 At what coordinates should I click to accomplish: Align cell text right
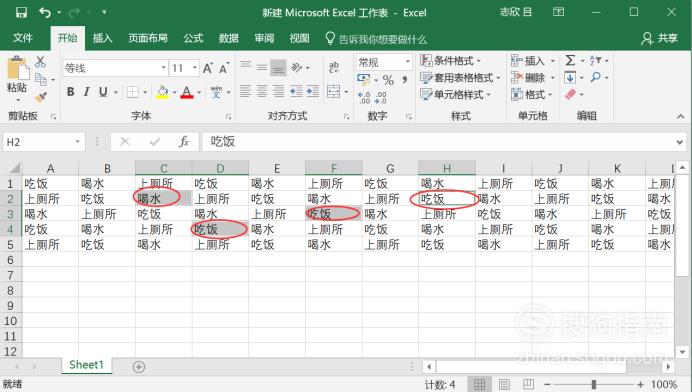pos(278,91)
